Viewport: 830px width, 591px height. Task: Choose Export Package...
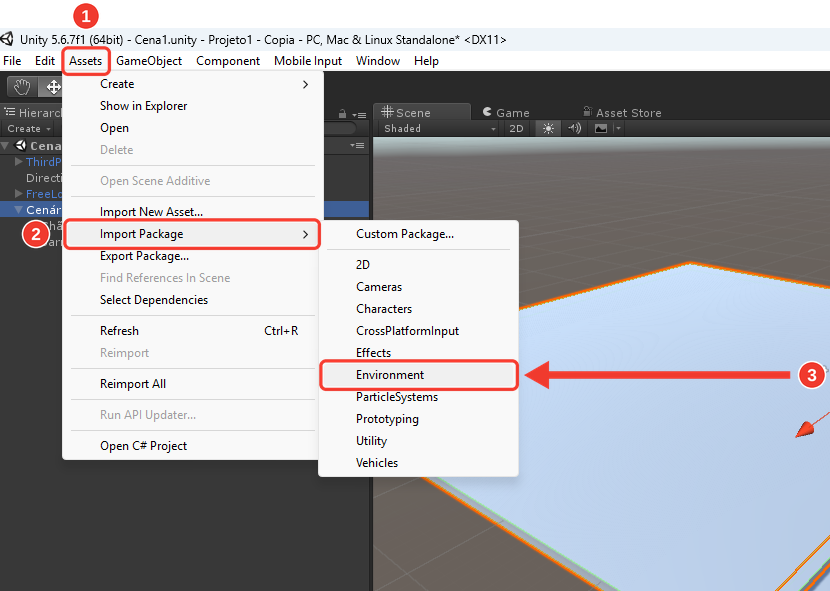[x=193, y=256]
